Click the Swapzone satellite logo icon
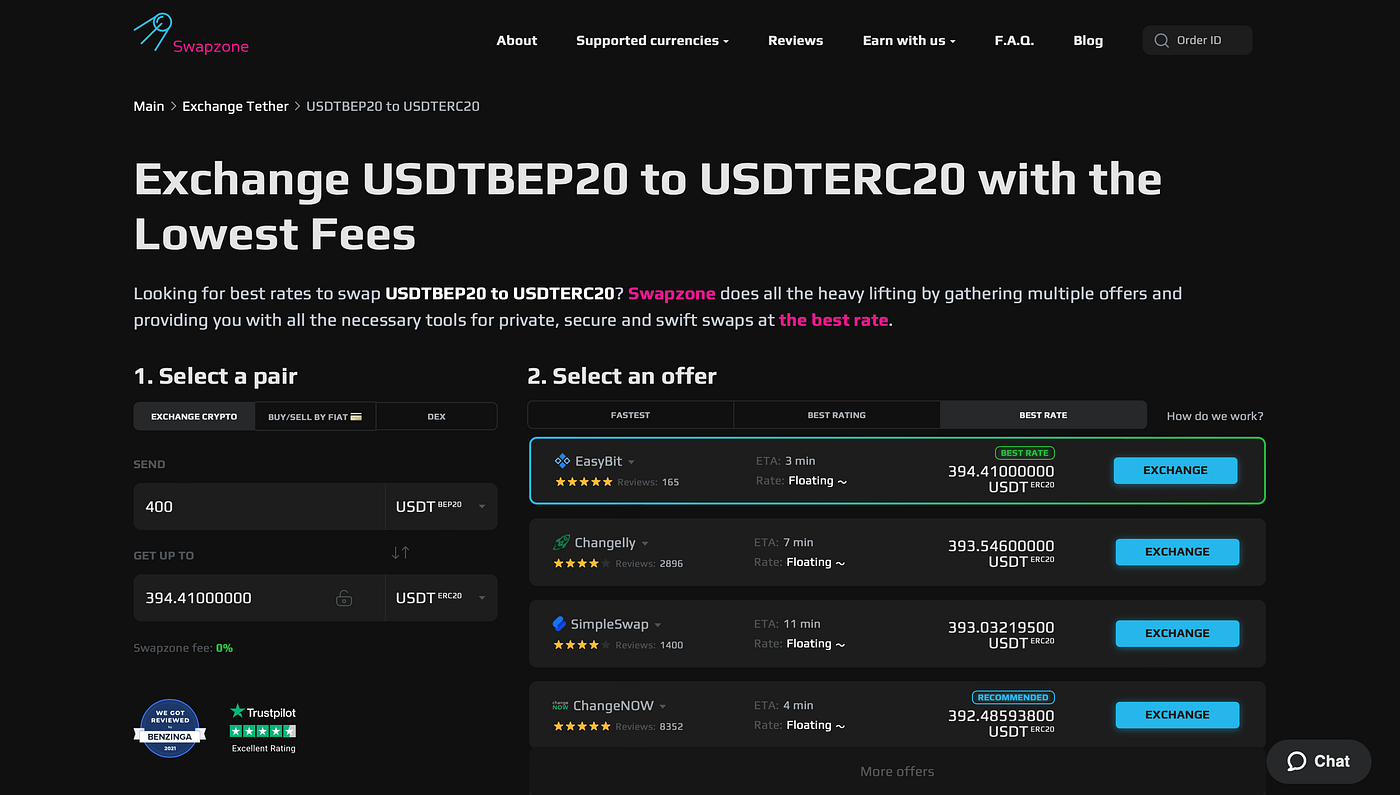1400x795 pixels. (151, 32)
